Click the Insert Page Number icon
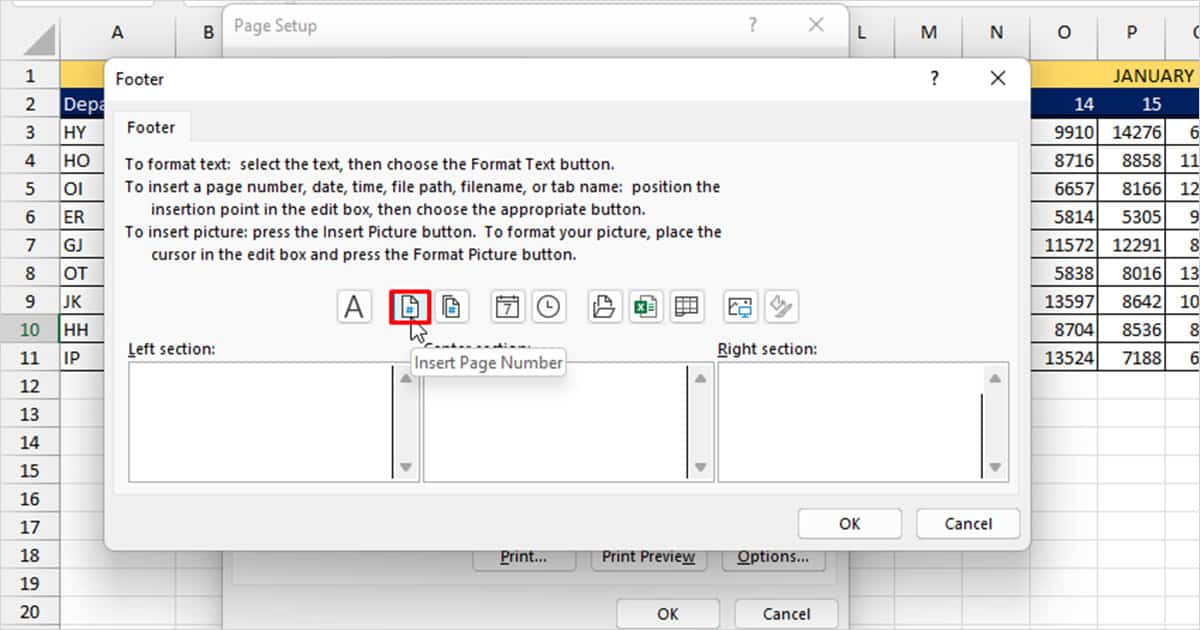The height and width of the screenshot is (630, 1200). pos(409,307)
